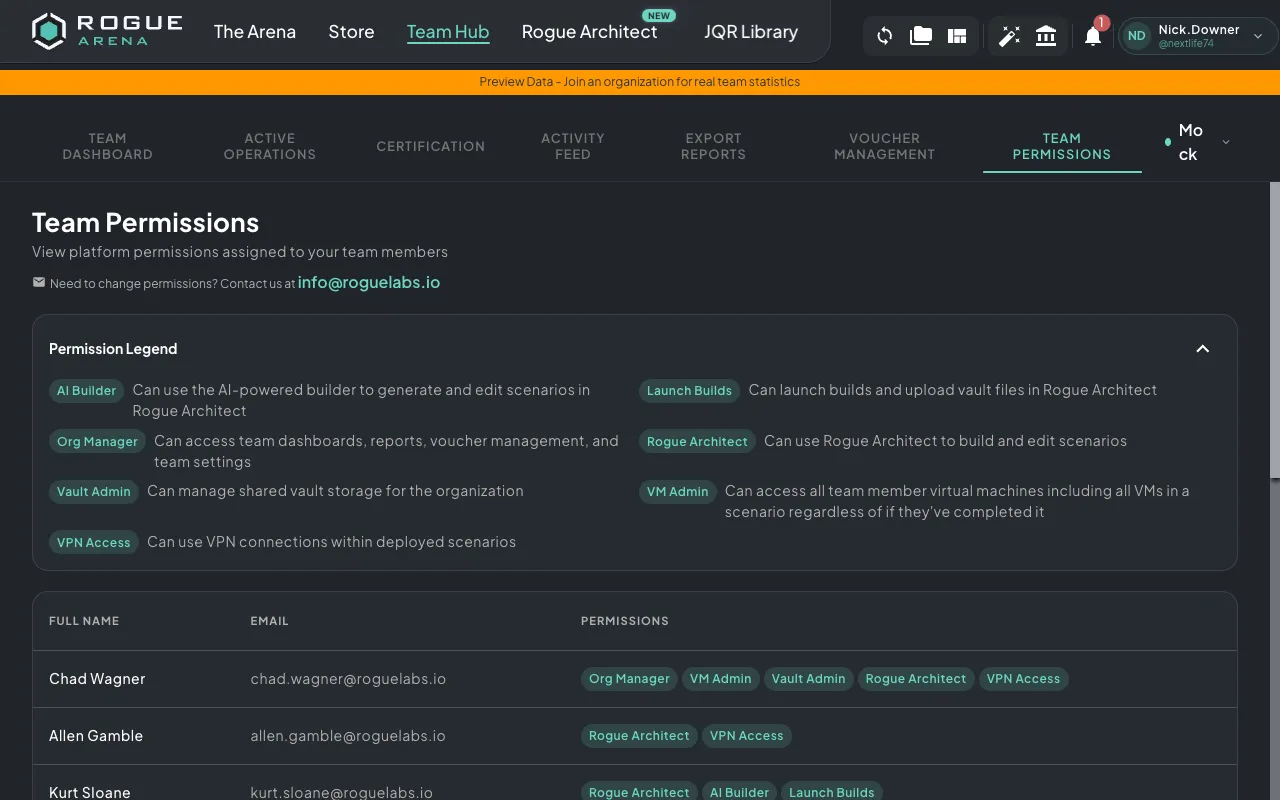Screen dimensions: 1280x800
Task: Navigate to the JQR Library
Action: (x=750, y=32)
